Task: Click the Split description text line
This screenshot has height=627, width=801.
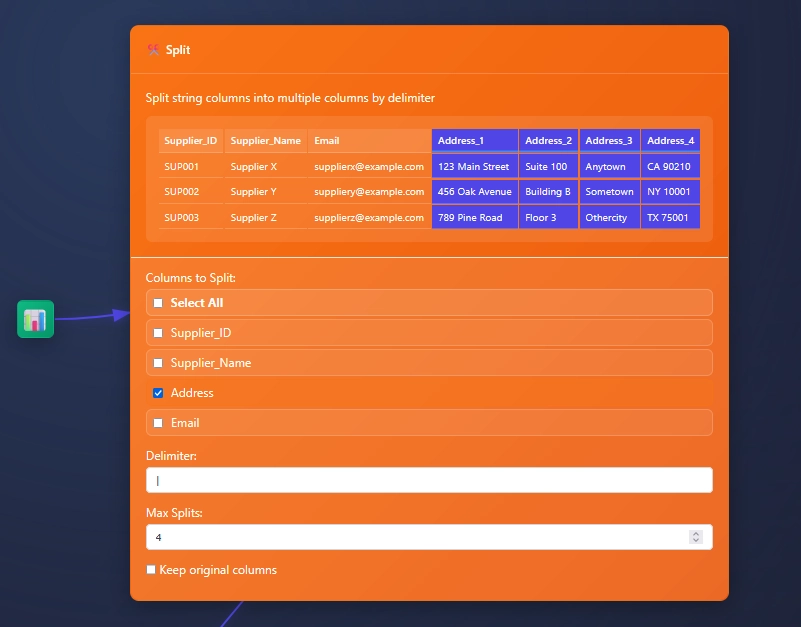Action: [x=290, y=98]
